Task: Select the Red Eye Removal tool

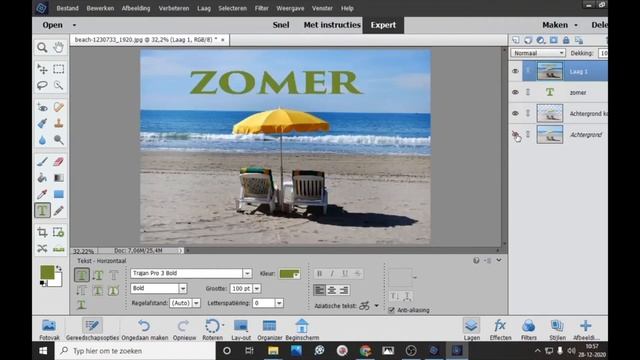Action: click(x=42, y=107)
